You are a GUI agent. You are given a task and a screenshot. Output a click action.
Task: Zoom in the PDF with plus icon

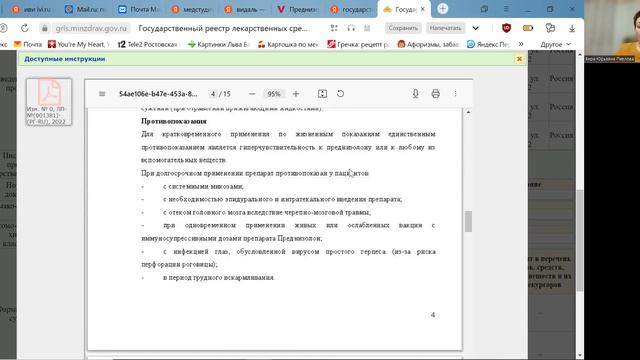tap(296, 94)
